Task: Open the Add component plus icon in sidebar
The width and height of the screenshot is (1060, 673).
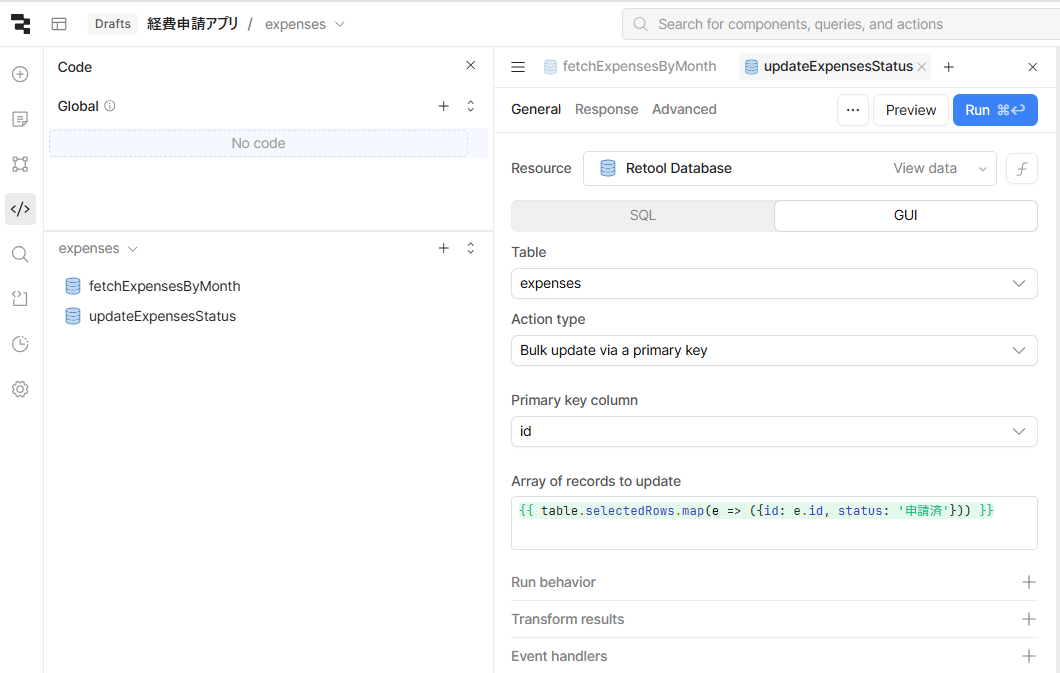Action: click(x=20, y=74)
